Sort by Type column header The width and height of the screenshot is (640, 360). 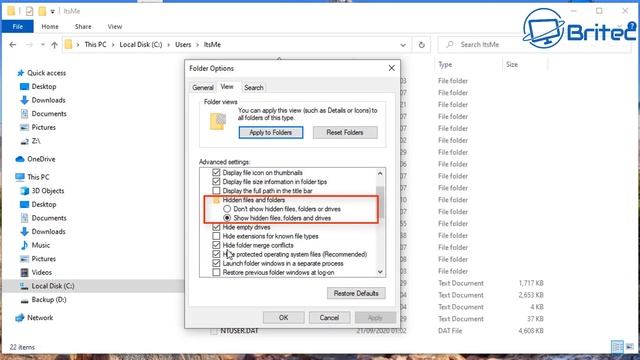click(x=445, y=64)
